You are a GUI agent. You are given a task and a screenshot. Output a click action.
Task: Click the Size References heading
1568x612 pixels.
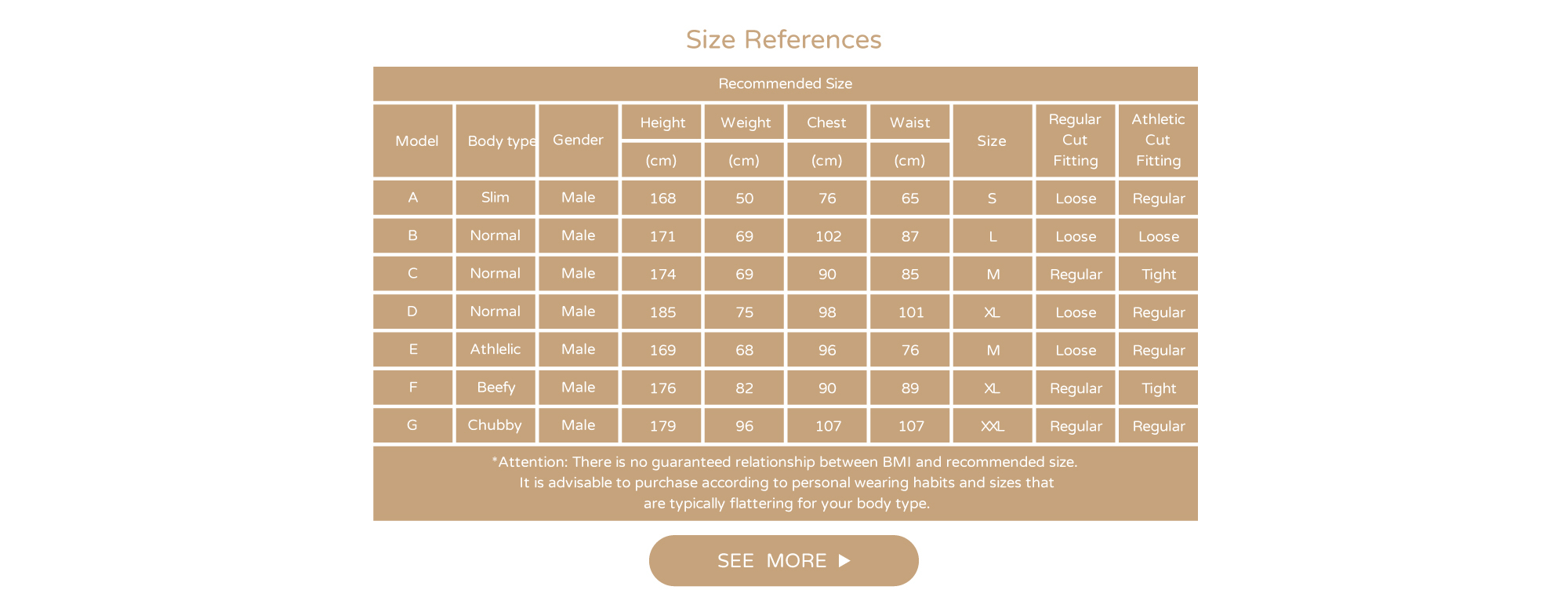tap(783, 39)
